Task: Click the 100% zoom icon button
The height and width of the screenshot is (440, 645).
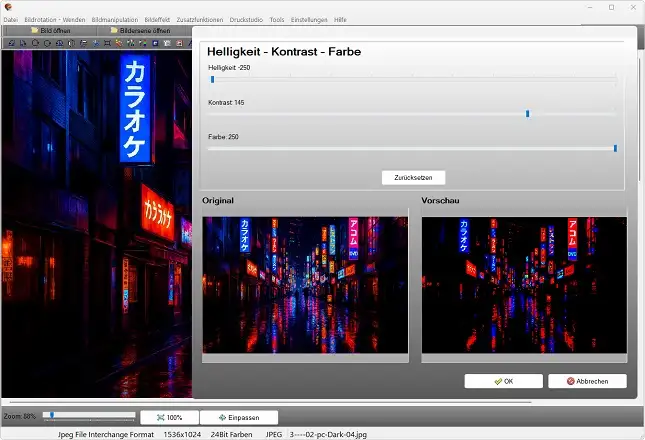Action: [160, 417]
